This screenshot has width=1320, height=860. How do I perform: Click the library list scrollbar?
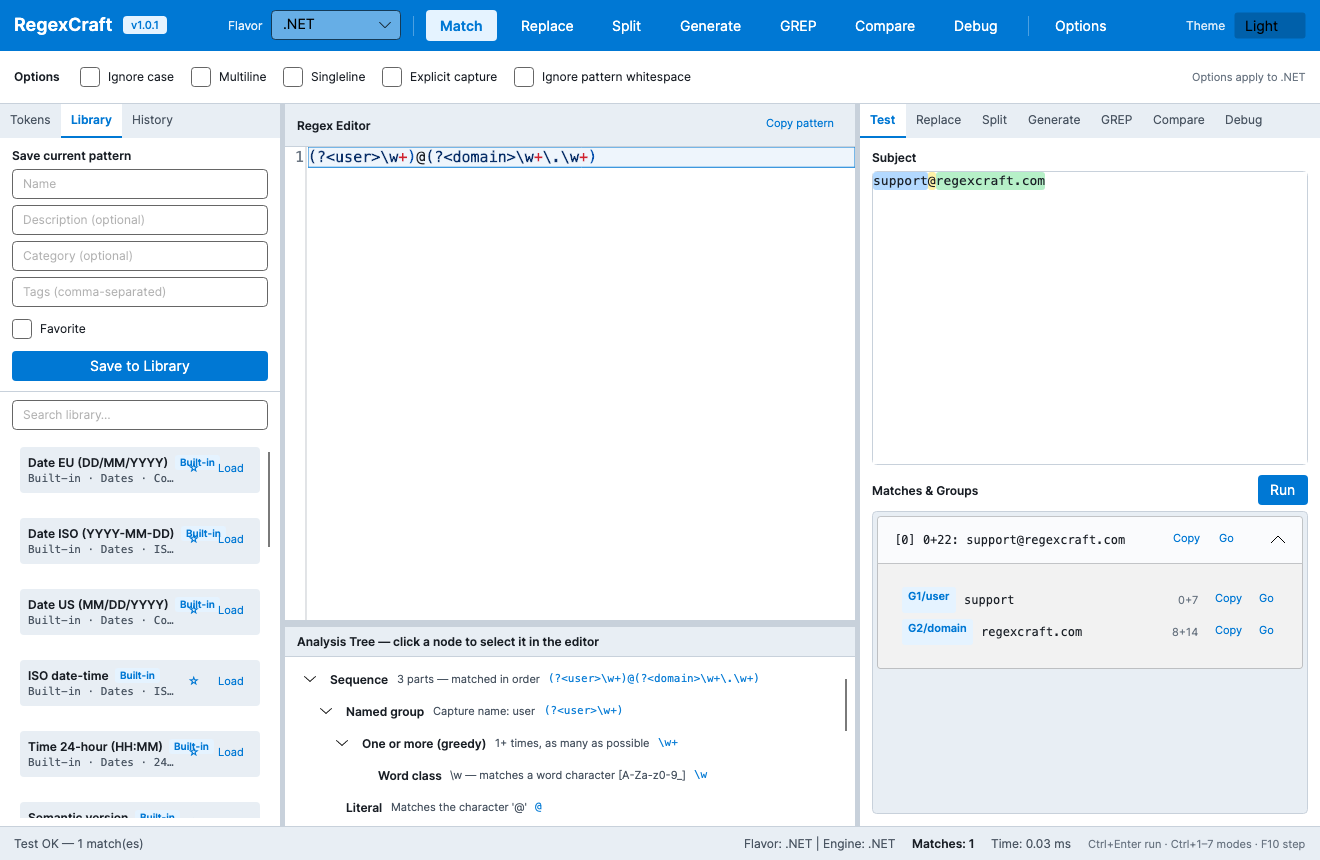[x=268, y=499]
